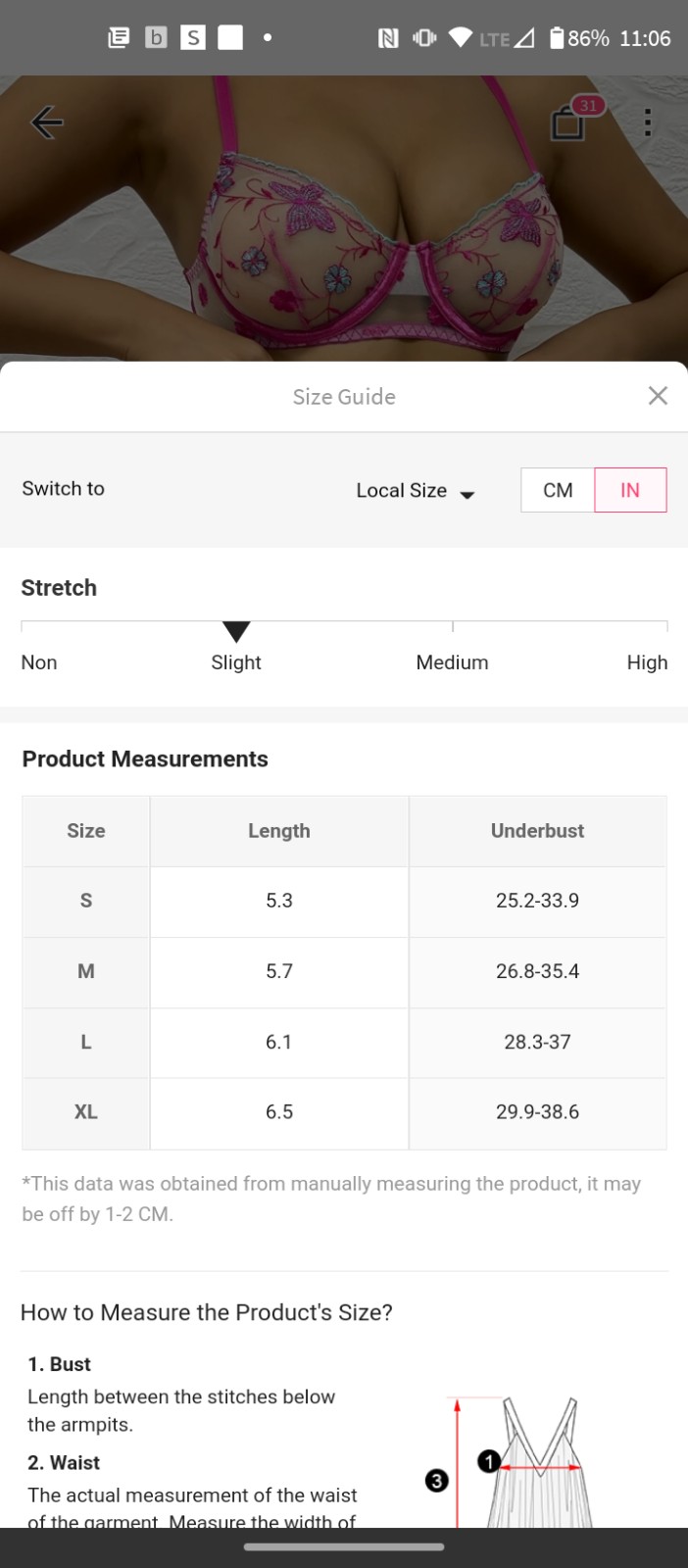Tap the vibrate mode status icon
688x1568 pixels.
[x=424, y=38]
